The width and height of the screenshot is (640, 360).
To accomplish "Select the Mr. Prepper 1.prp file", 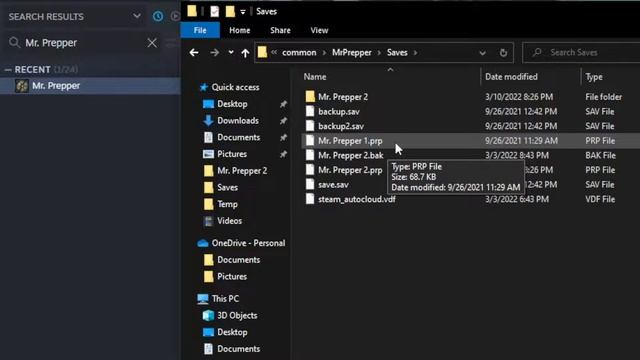I will pyautogui.click(x=350, y=141).
